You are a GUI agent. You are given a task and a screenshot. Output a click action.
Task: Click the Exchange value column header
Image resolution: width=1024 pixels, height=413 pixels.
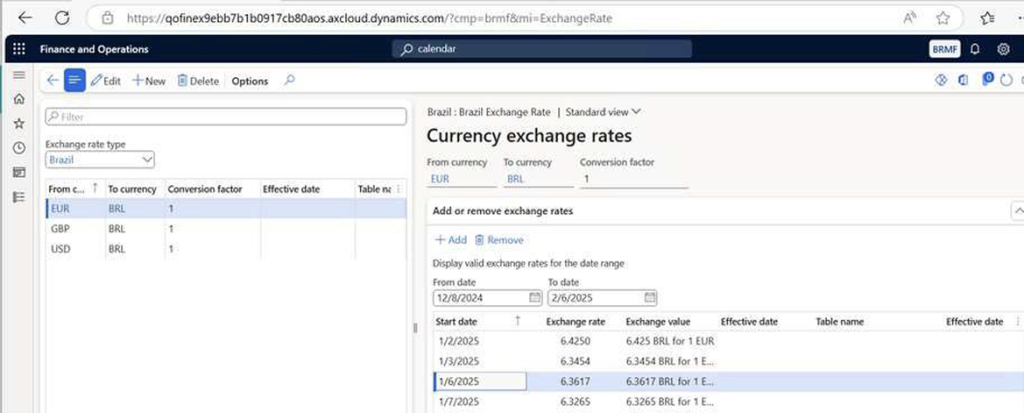click(x=658, y=322)
